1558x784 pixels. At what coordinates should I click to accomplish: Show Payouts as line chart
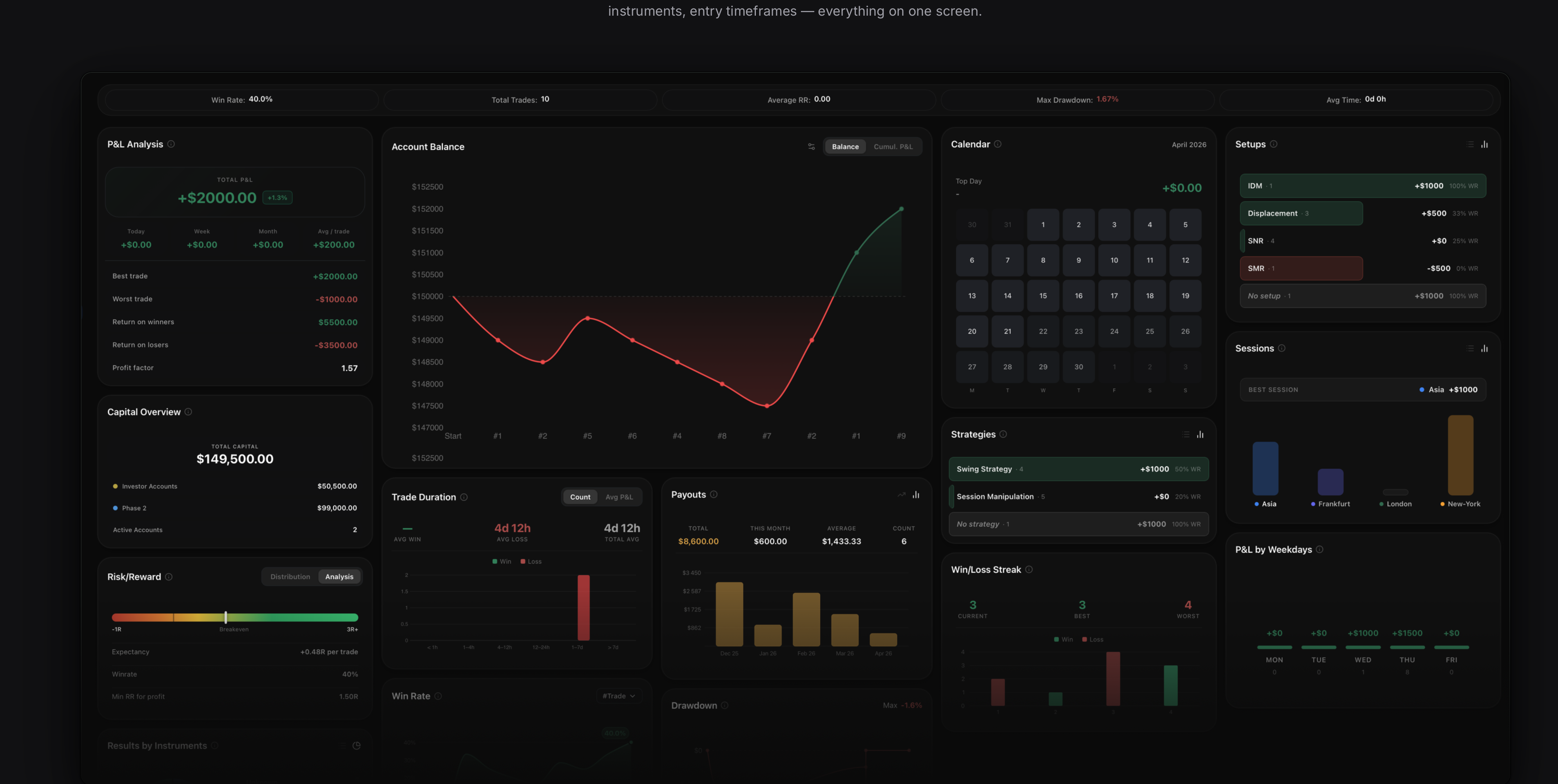pyautogui.click(x=902, y=495)
